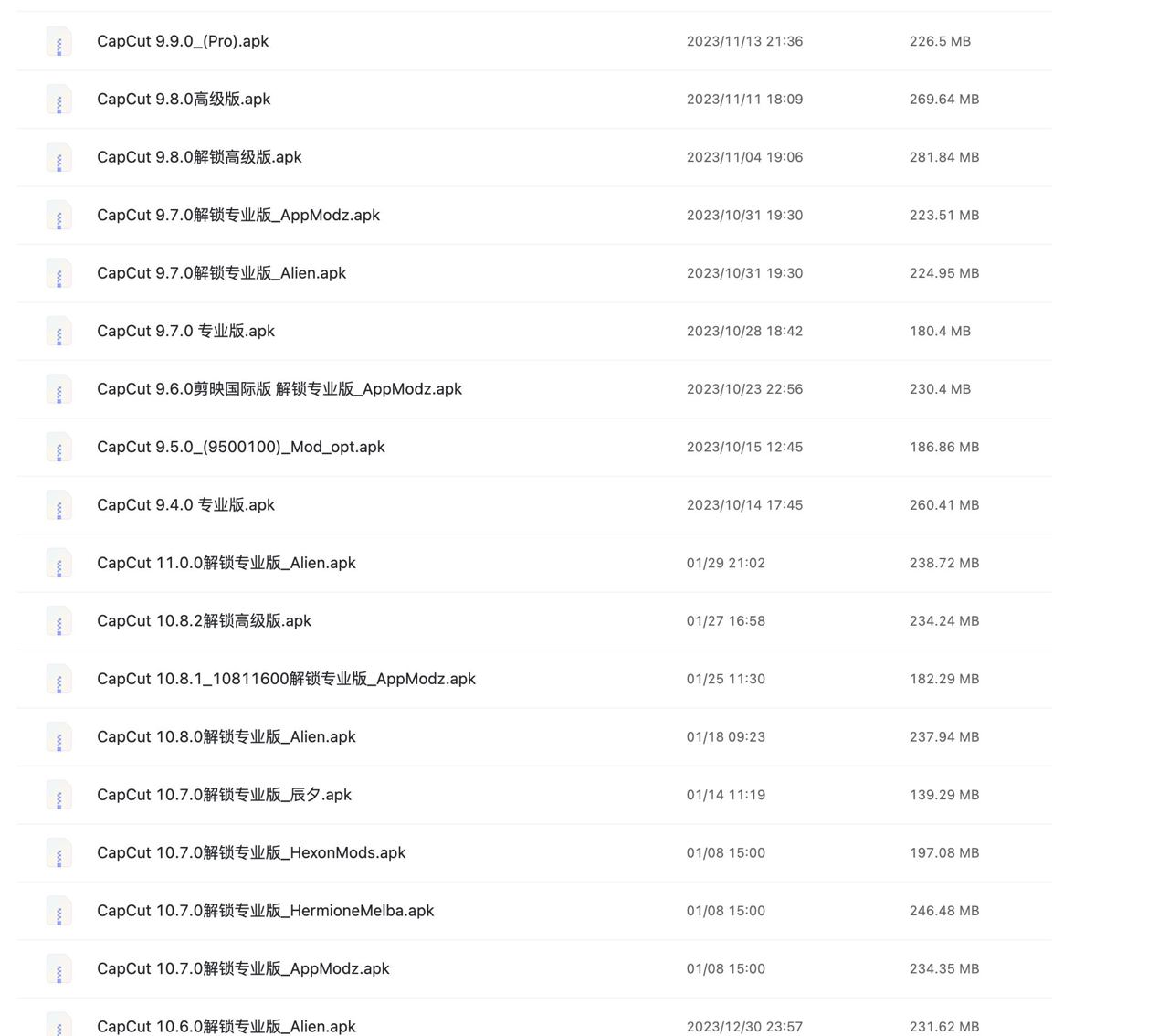Click the file icon for CapCut 10.8.2解锁高级版.apk

[58, 621]
